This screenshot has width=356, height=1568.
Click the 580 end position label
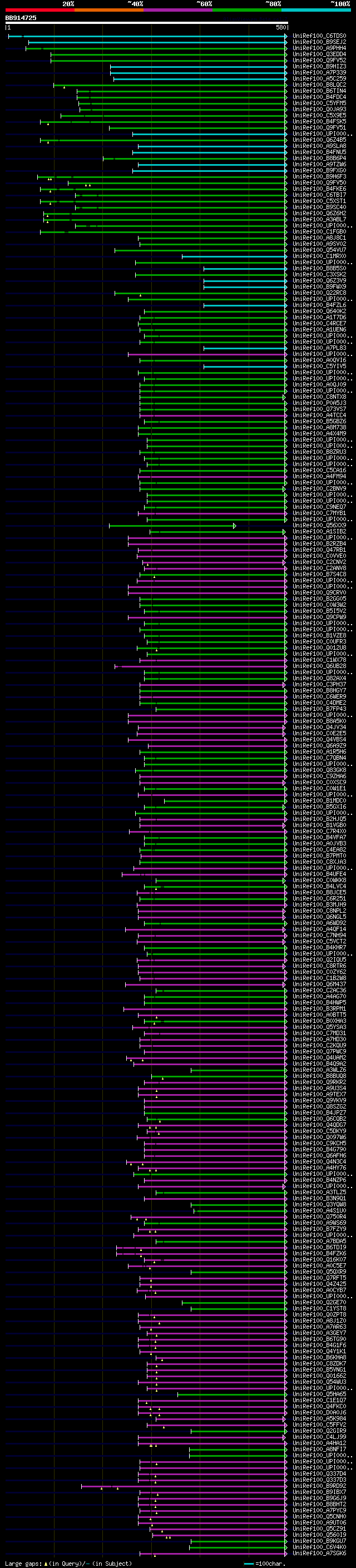click(x=280, y=27)
